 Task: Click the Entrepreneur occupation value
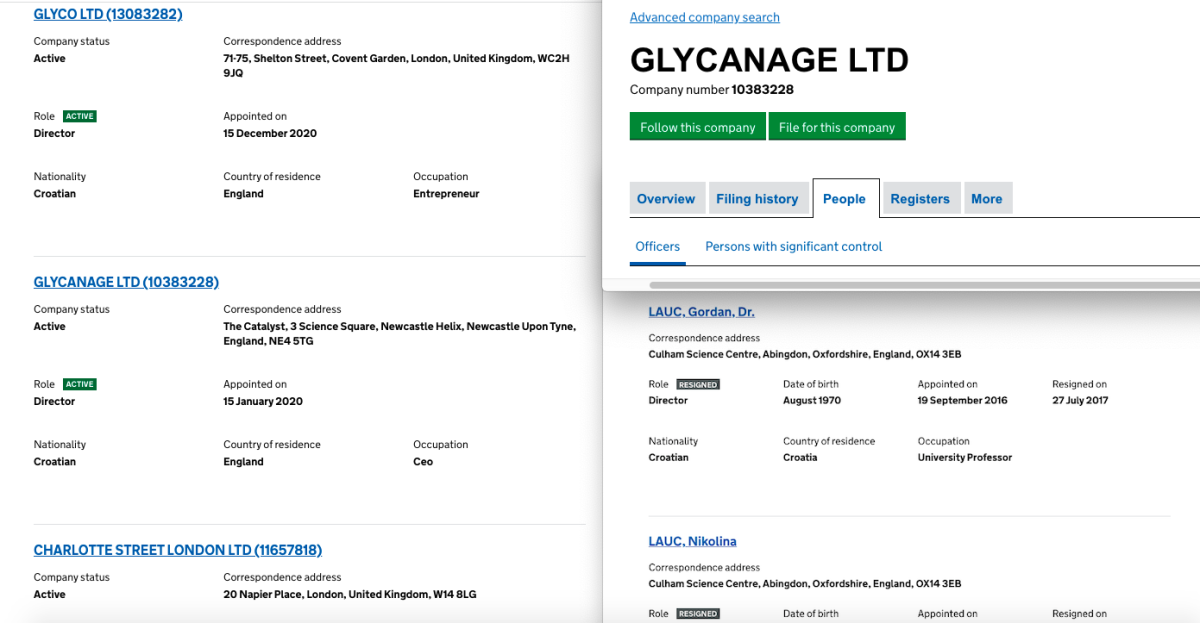point(446,194)
